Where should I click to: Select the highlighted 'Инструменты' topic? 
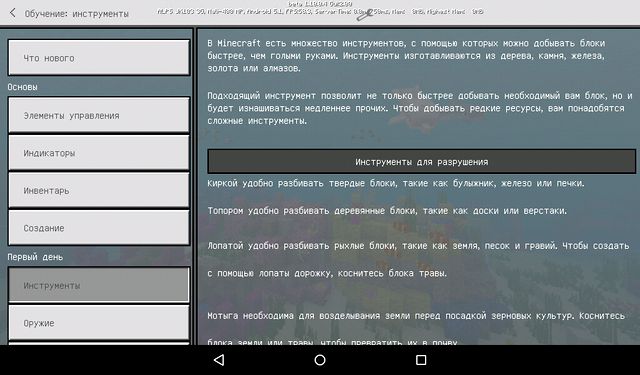99,285
